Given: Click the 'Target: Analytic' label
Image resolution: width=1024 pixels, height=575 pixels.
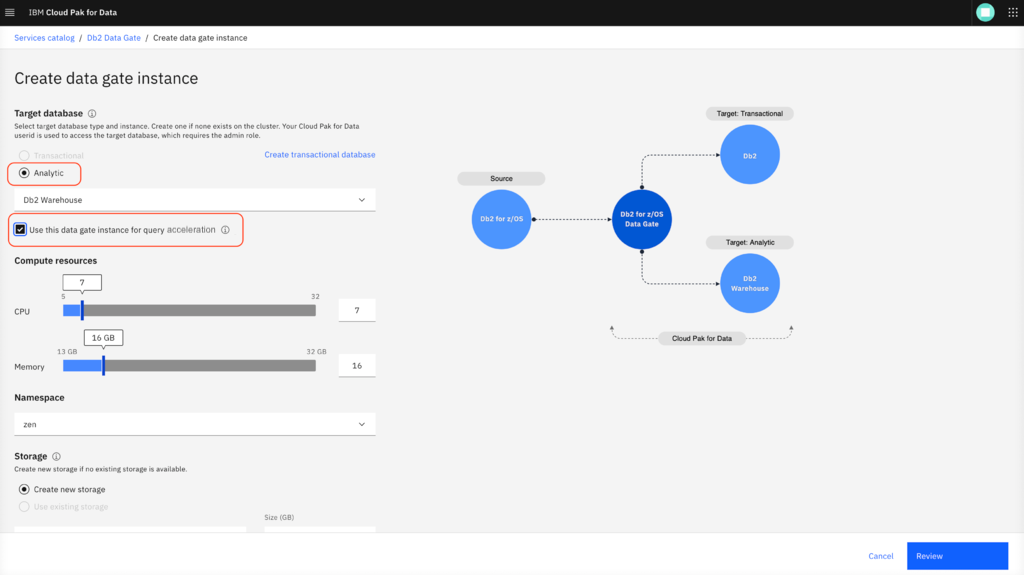Looking at the screenshot, I should [750, 242].
